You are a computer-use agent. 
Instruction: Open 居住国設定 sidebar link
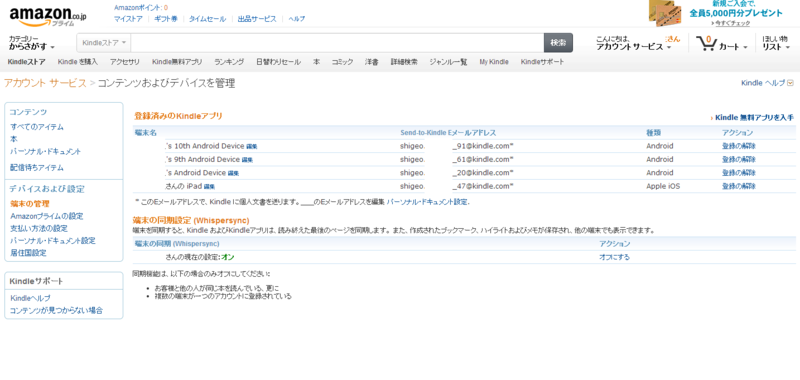[28, 252]
